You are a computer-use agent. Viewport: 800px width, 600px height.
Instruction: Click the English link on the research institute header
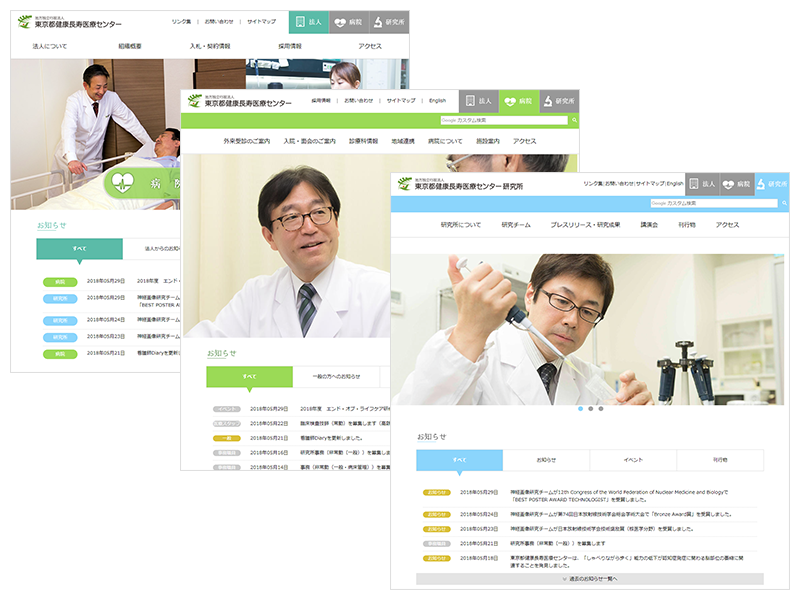(675, 184)
